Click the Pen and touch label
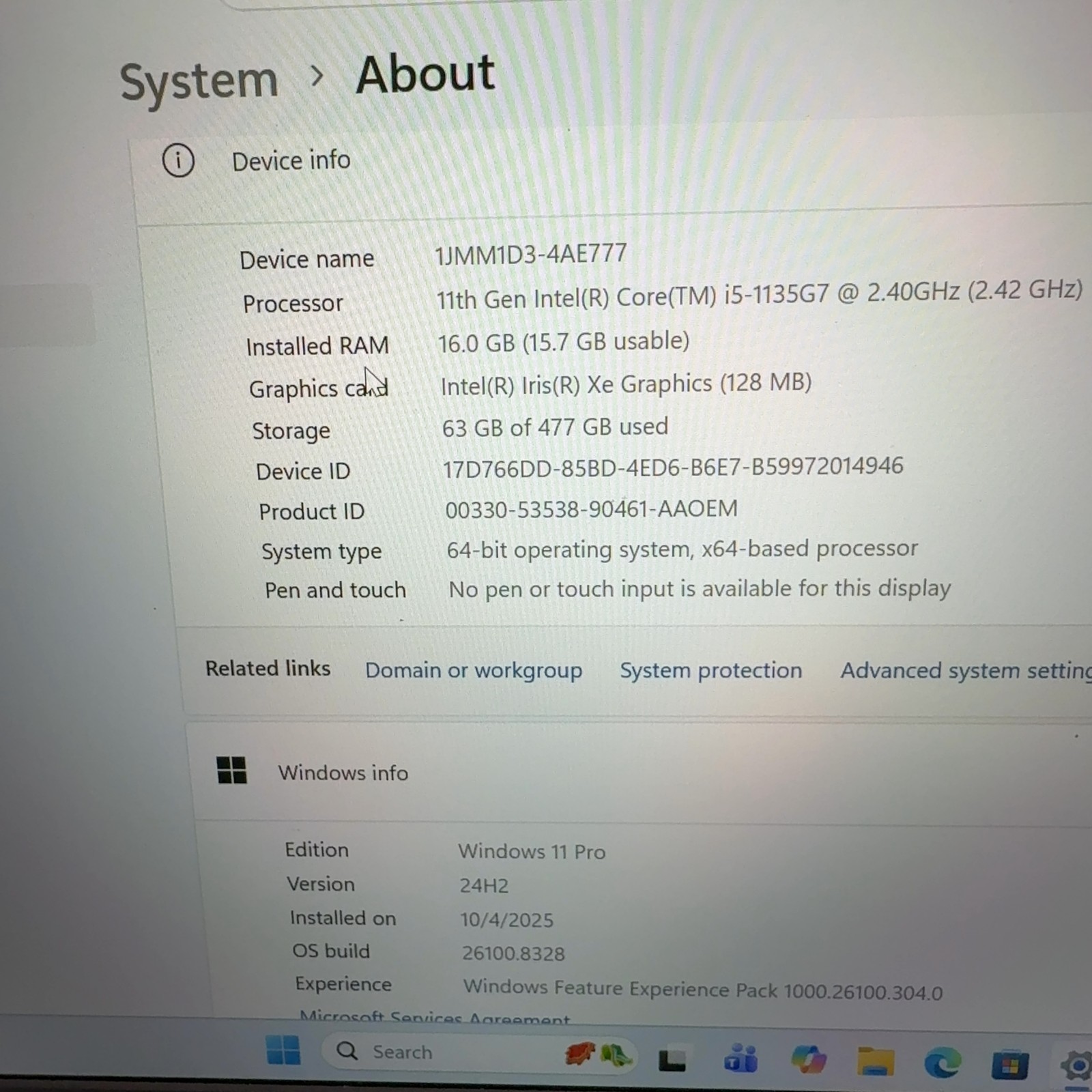The image size is (1092, 1092). point(335,590)
